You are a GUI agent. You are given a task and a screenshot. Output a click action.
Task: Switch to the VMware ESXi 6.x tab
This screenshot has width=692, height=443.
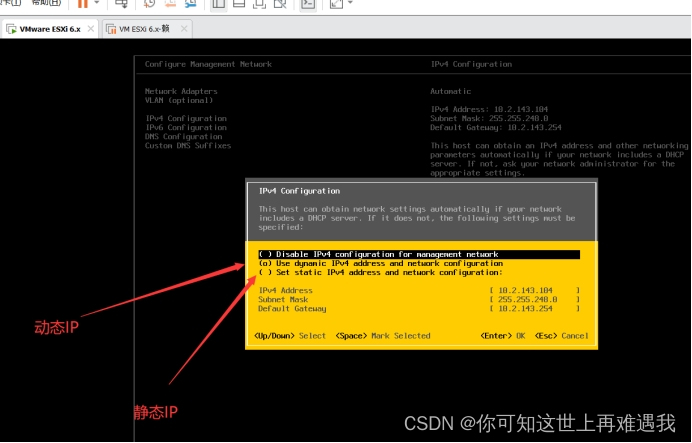(x=49, y=29)
